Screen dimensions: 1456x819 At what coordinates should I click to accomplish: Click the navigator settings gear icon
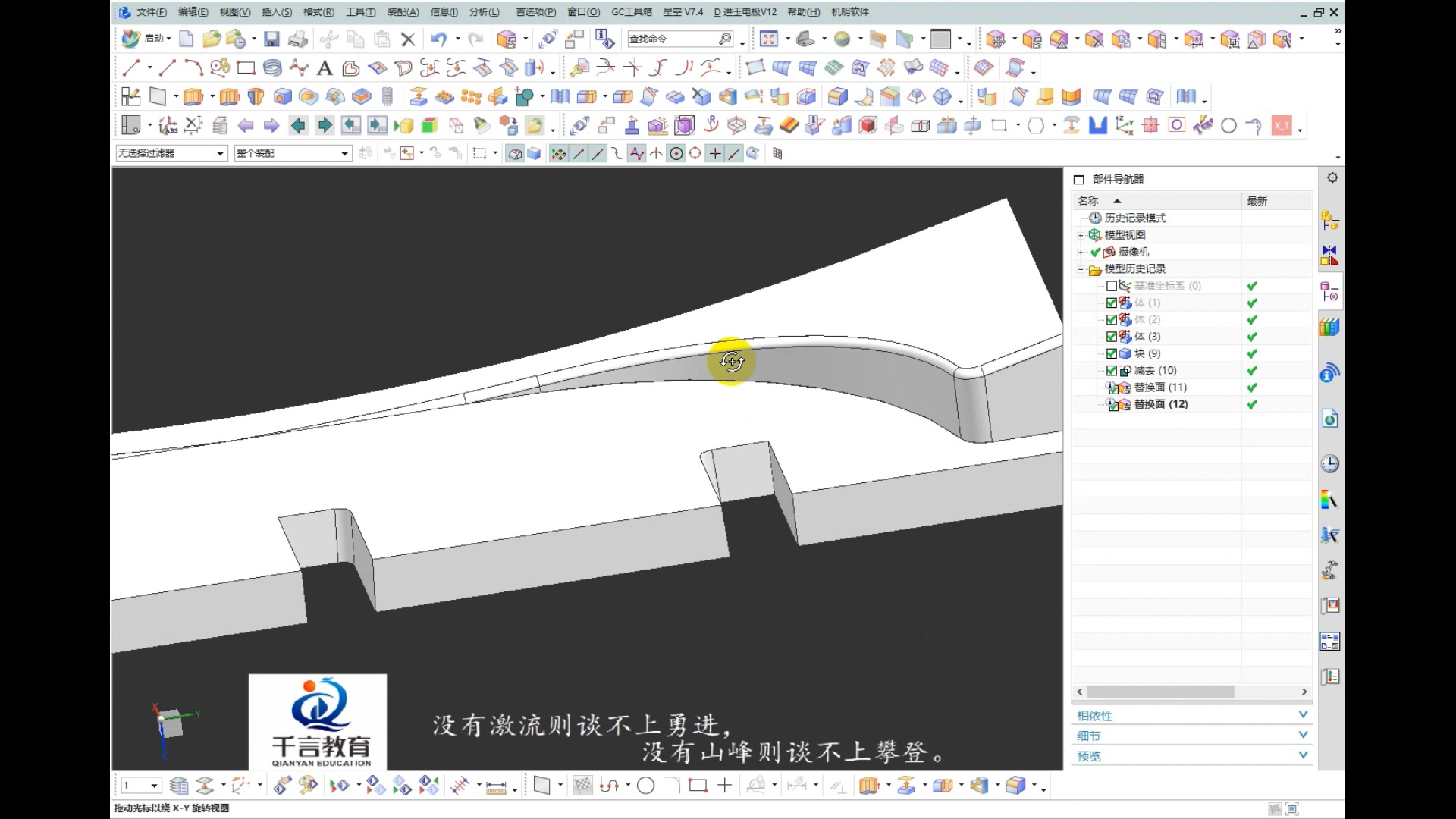(x=1332, y=177)
